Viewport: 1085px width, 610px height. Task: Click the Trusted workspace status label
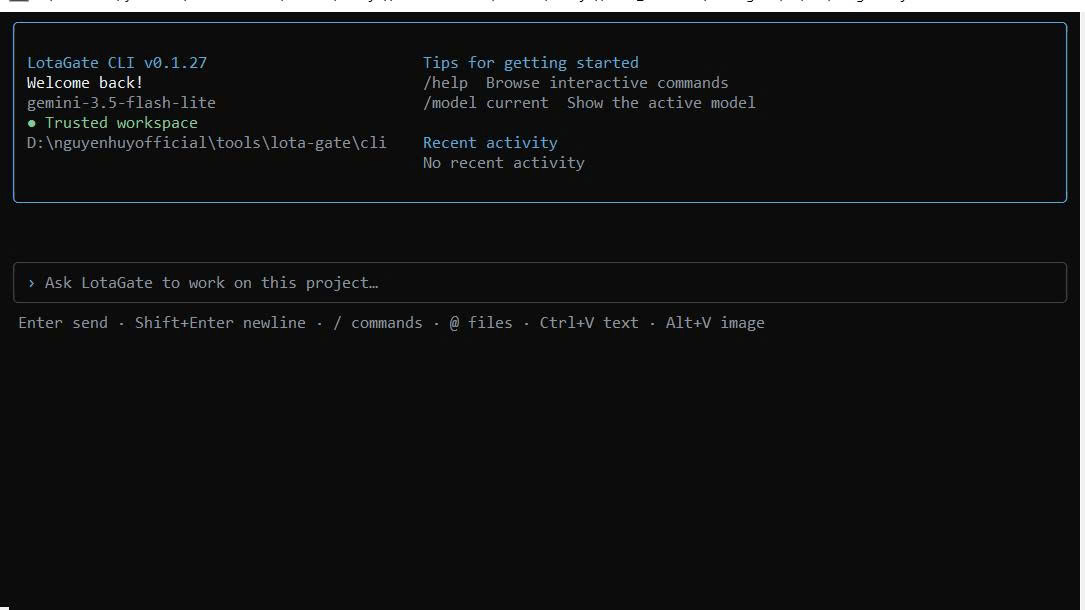(121, 122)
